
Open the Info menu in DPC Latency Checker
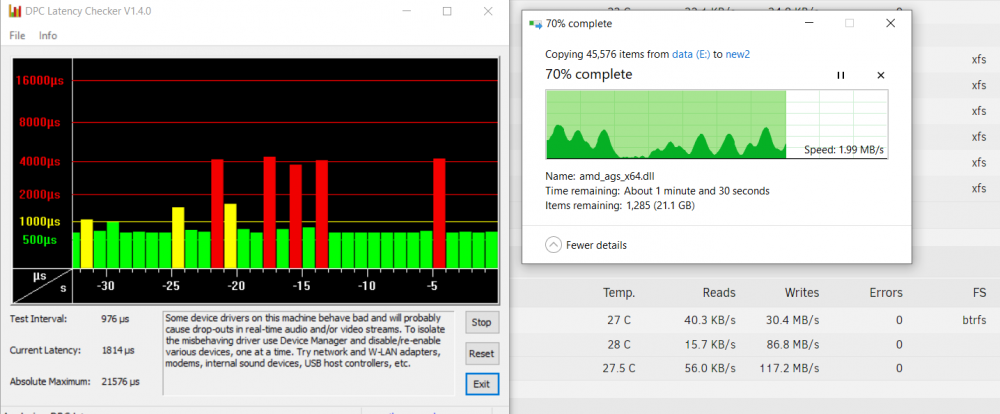(48, 36)
